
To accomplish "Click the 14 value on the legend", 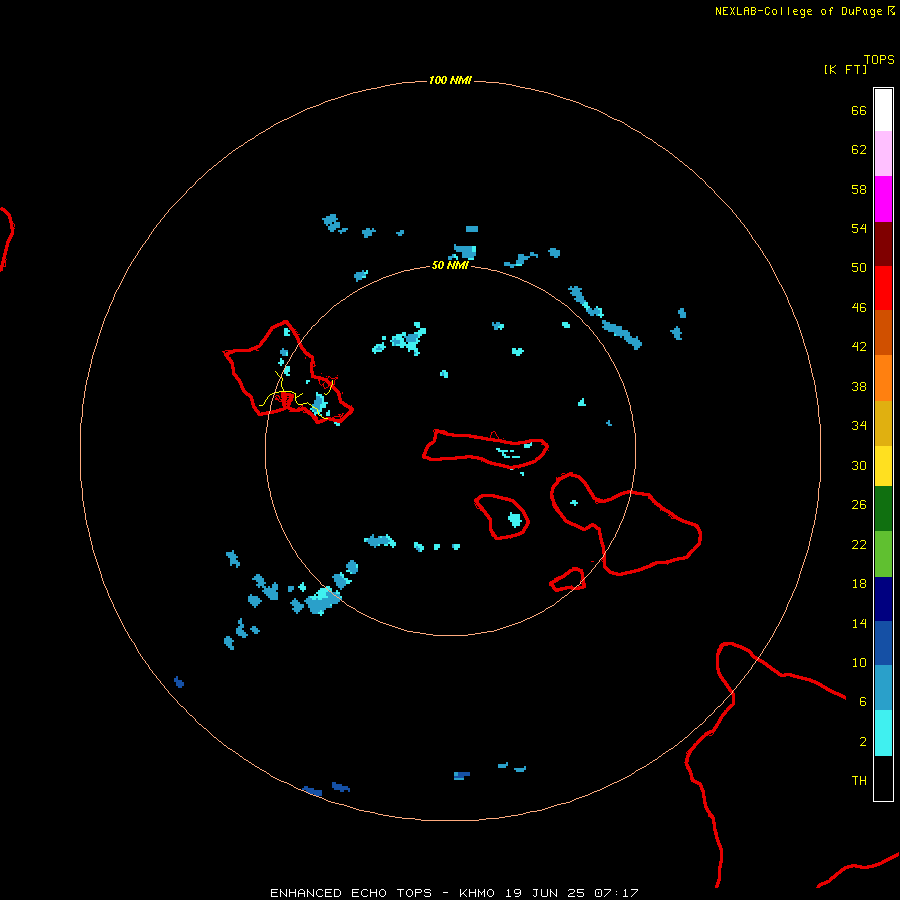I will point(859,623).
